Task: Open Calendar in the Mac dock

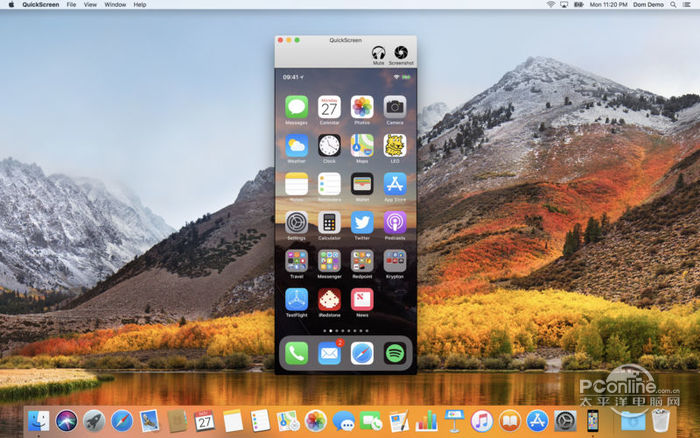Action: [204, 421]
